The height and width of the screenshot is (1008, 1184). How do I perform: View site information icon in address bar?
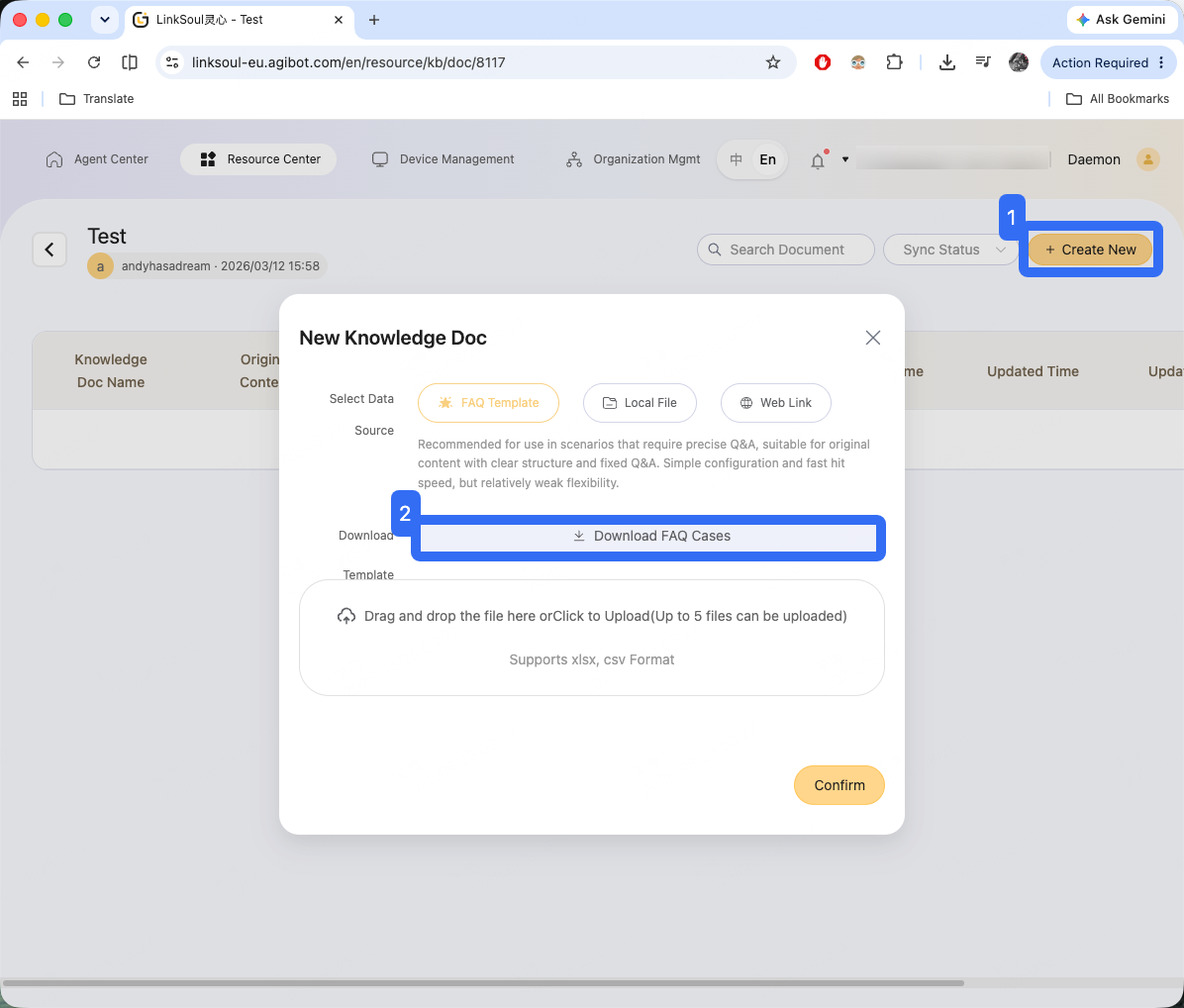click(173, 62)
